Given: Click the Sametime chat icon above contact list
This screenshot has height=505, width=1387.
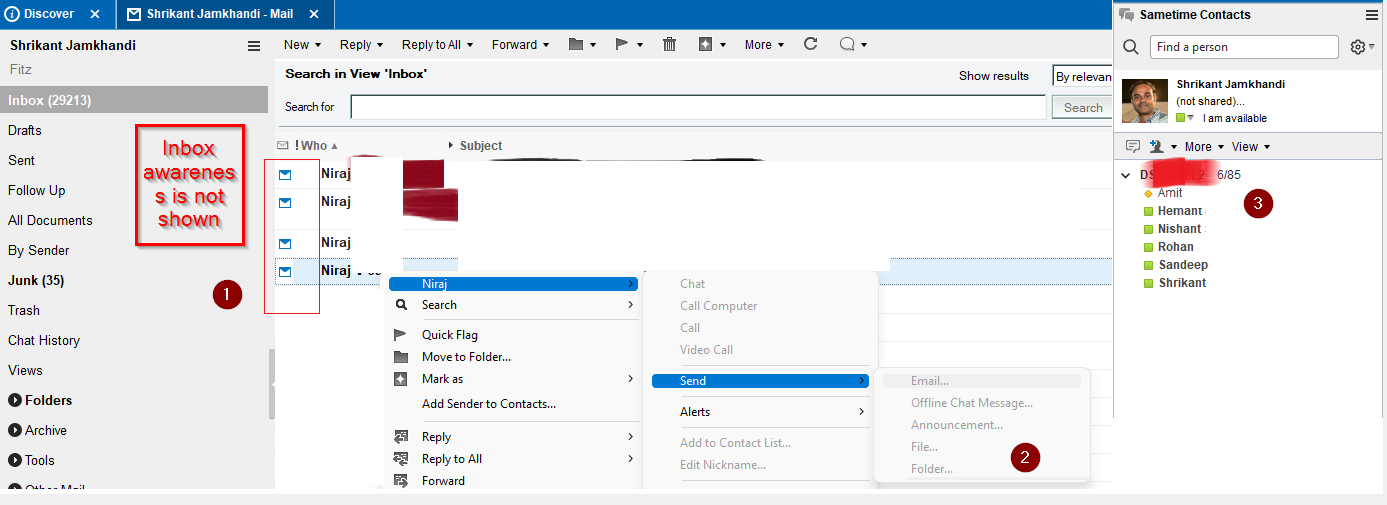Looking at the screenshot, I should 1132,147.
